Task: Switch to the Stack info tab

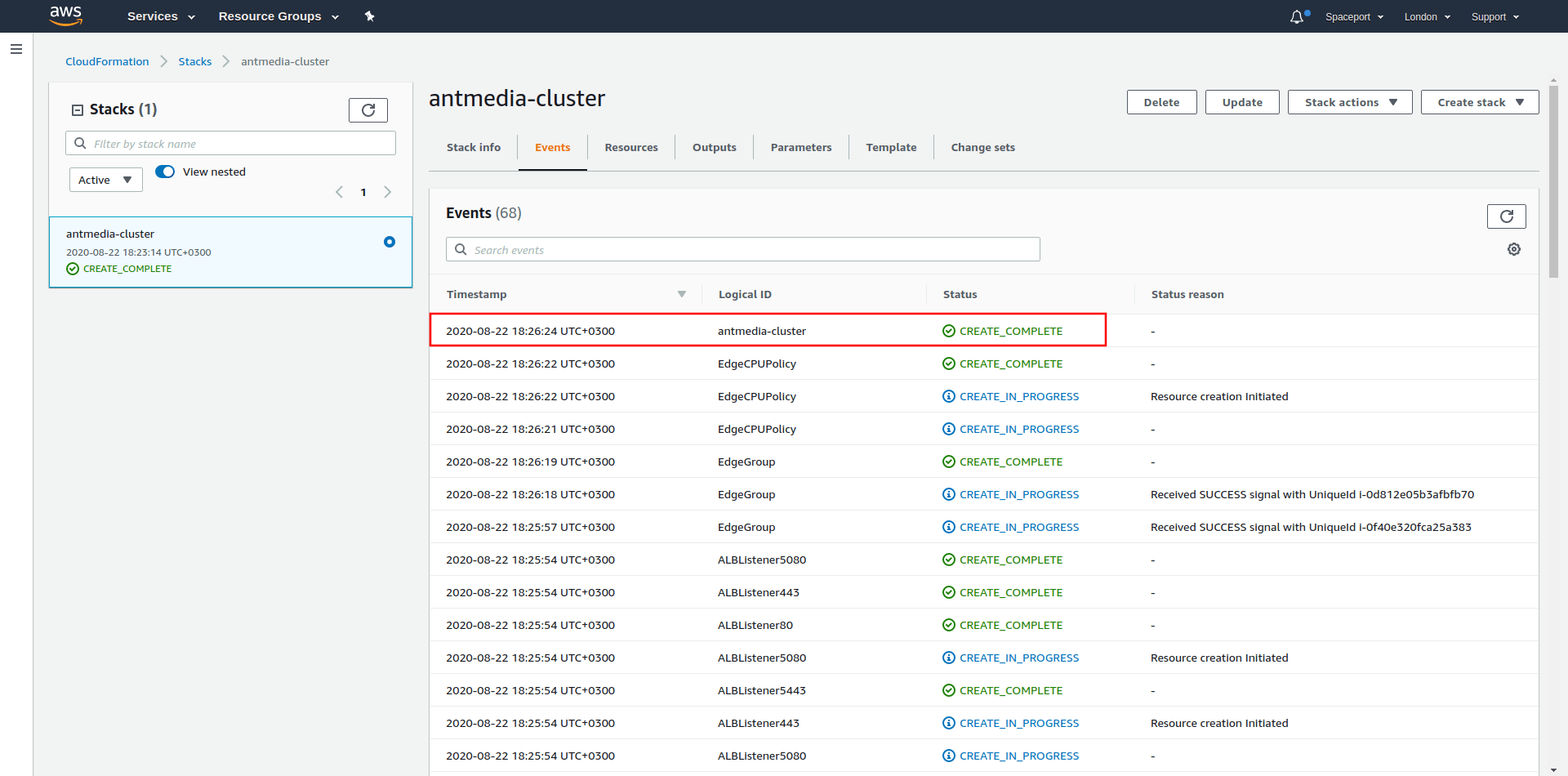Action: [474, 147]
